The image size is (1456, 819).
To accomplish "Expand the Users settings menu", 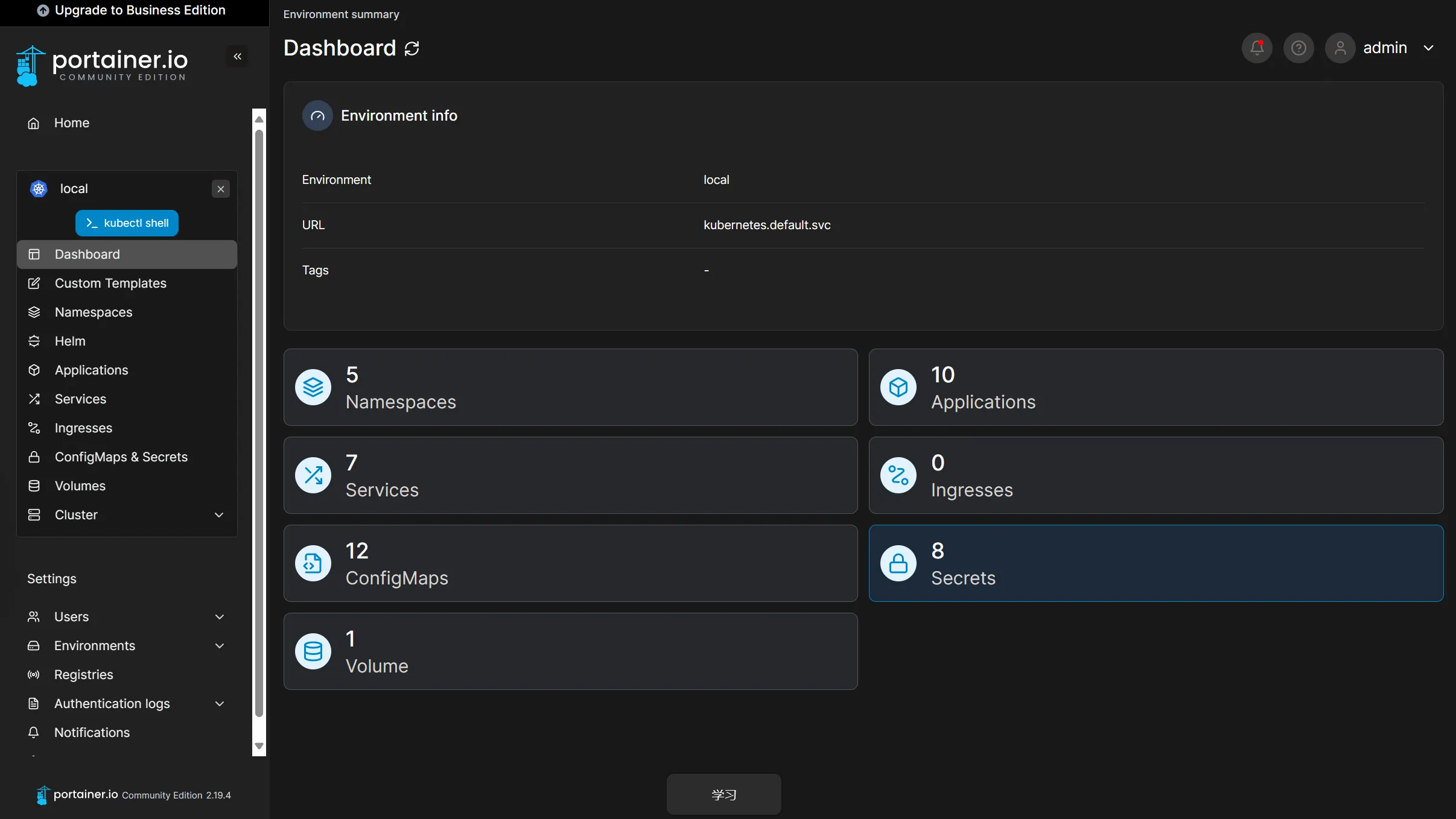I will pos(220,617).
